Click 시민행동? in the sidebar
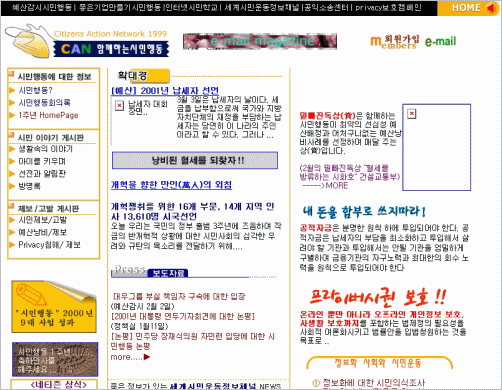The image size is (502, 390). coord(36,90)
